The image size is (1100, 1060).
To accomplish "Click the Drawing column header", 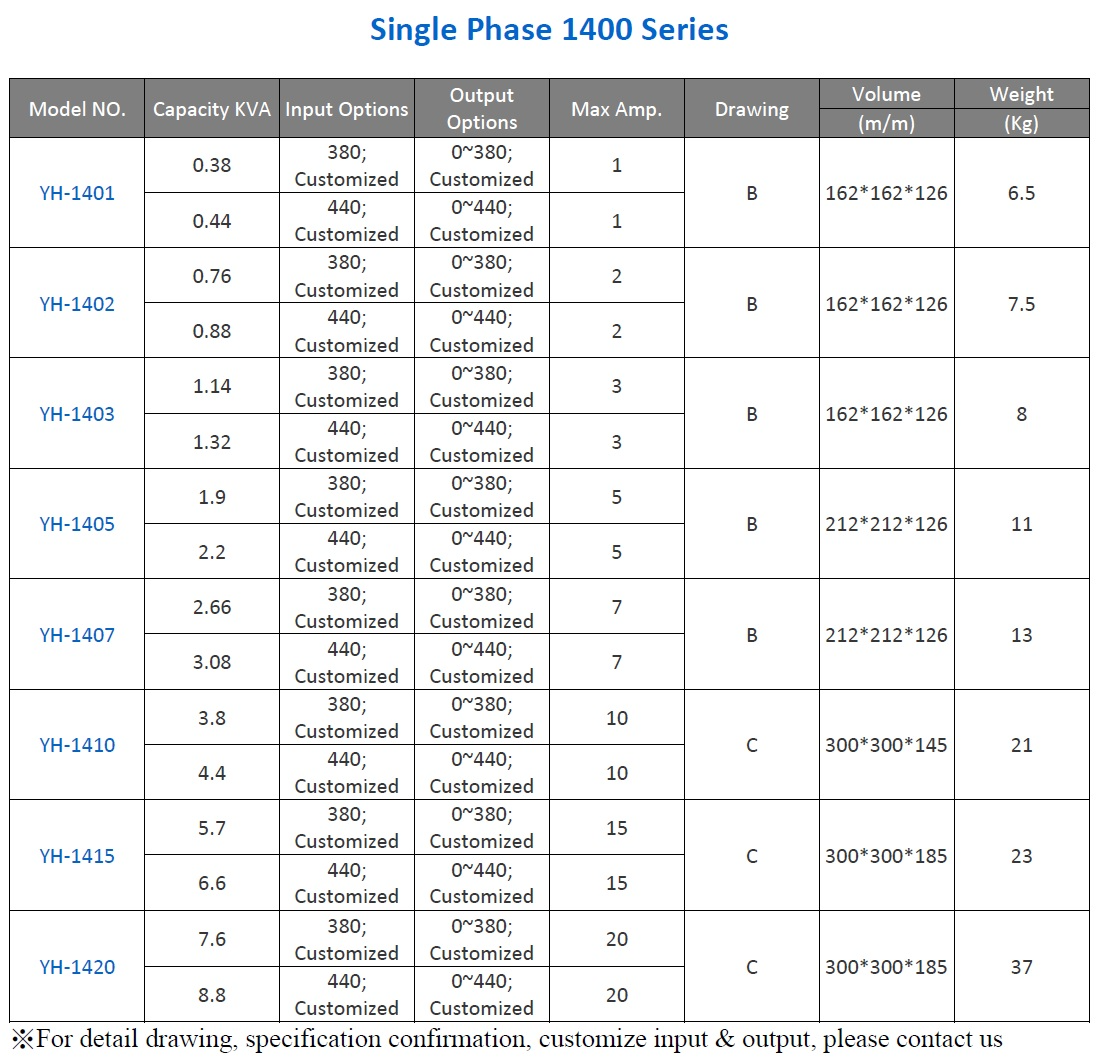I will point(752,109).
